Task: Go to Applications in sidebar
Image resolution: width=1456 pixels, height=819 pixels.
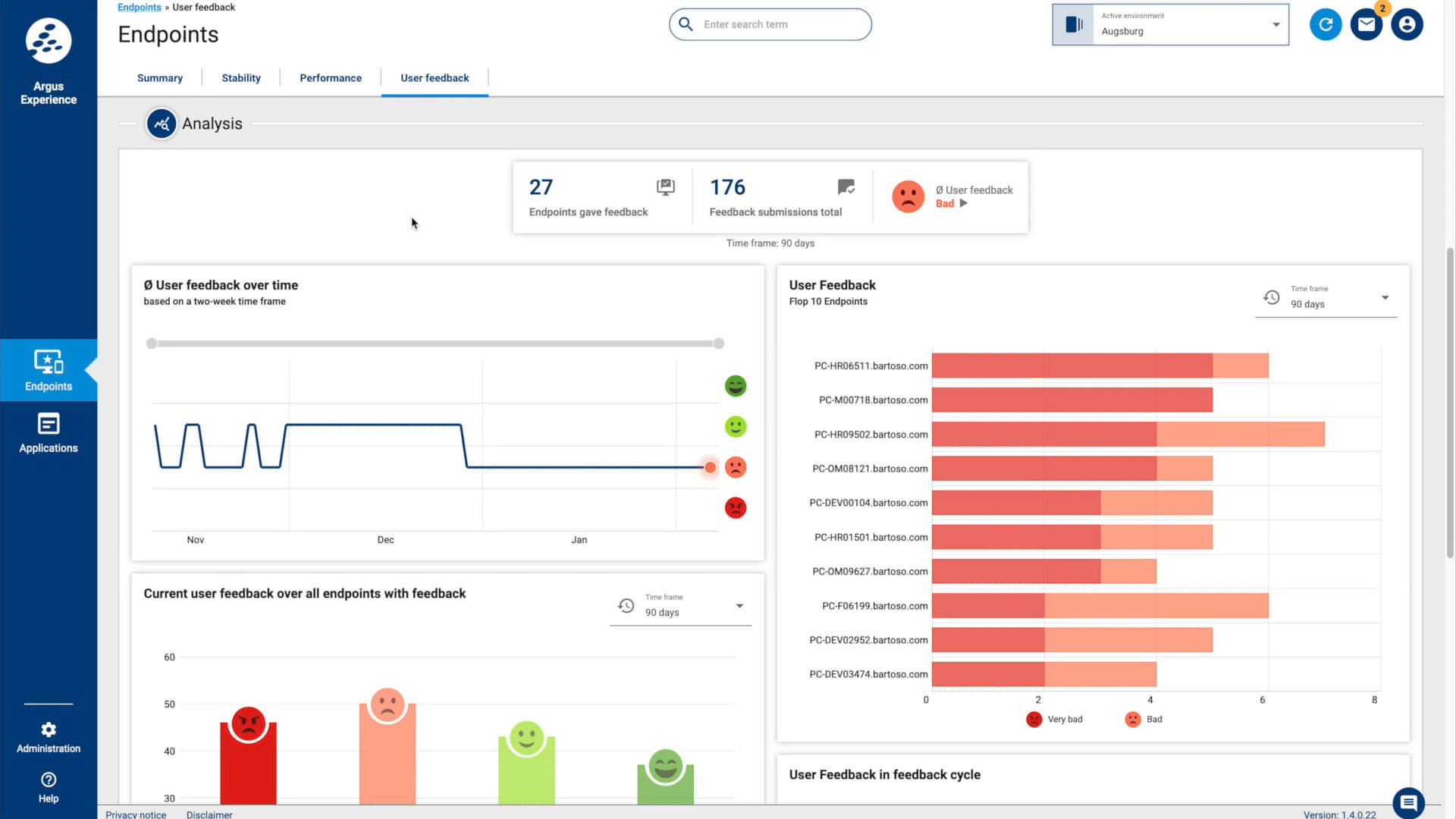Action: 49,432
